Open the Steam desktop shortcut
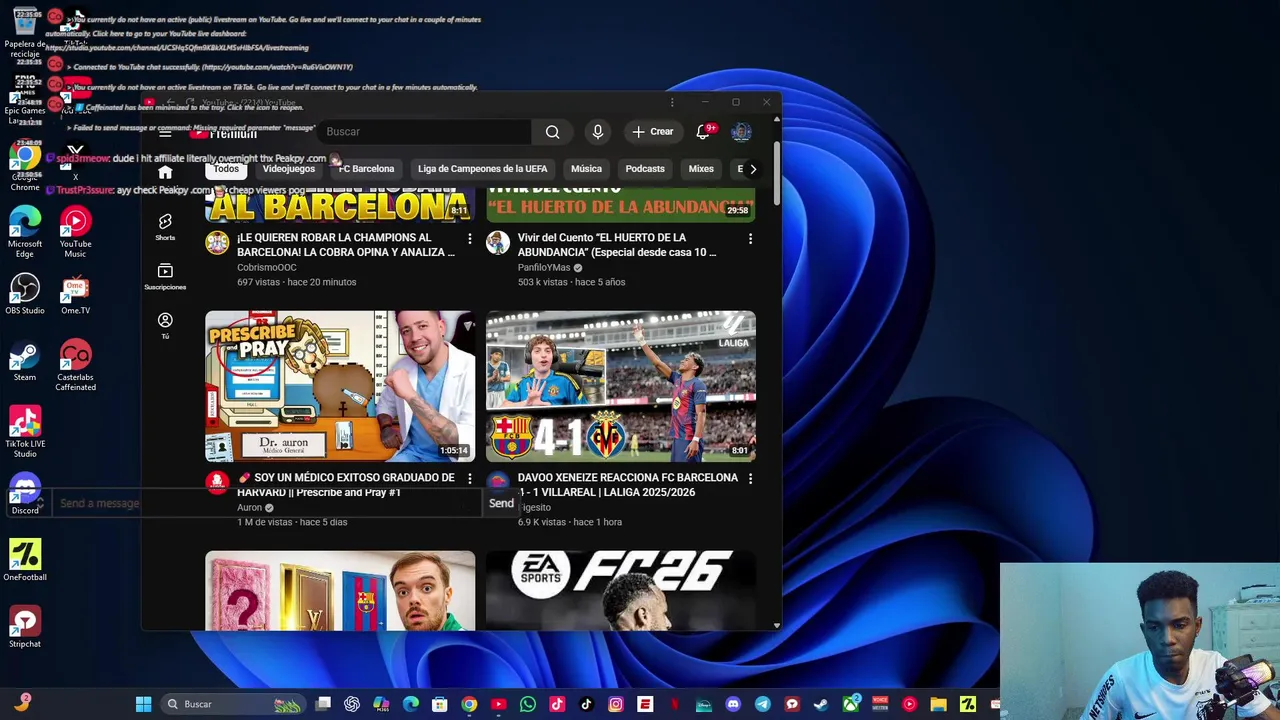Screen dimensions: 1280x720 click(25, 362)
